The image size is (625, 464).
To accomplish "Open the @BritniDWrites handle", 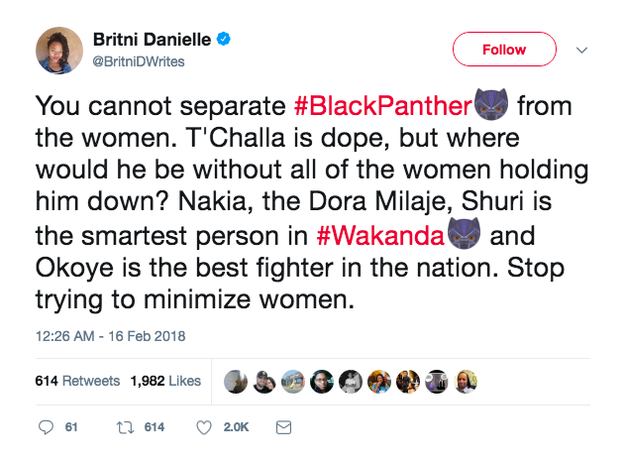I will point(138,62).
